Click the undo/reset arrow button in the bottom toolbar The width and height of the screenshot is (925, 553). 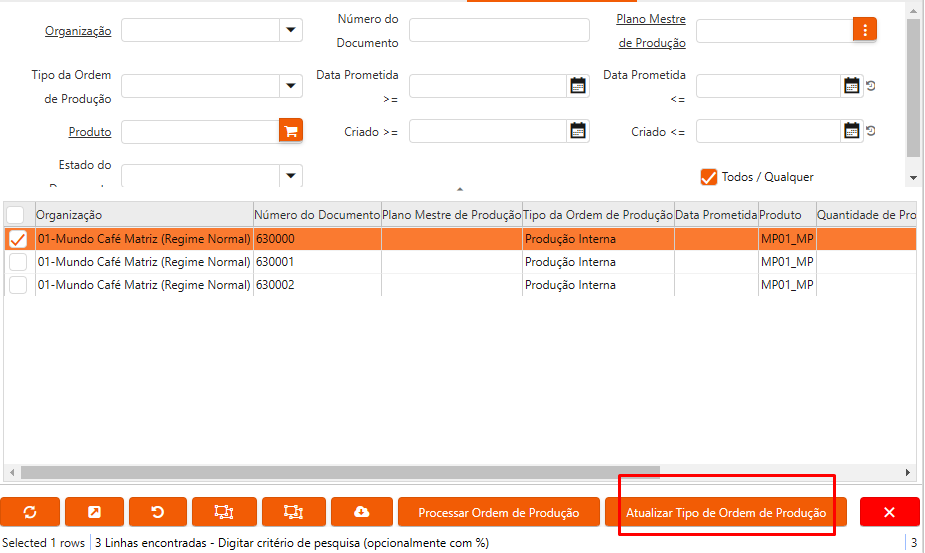[x=157, y=512]
